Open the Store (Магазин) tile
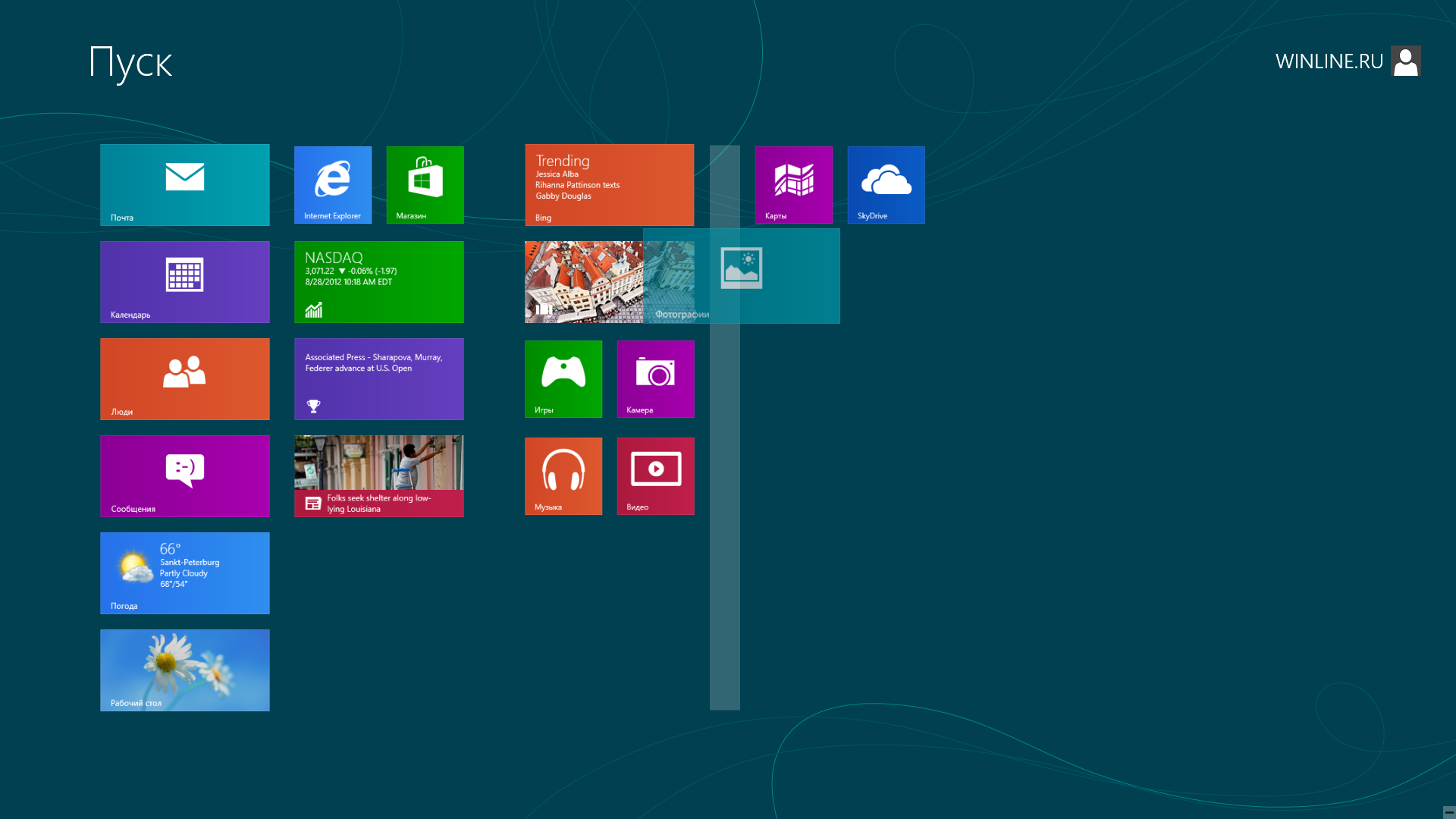This screenshot has width=1456, height=819. click(x=425, y=184)
